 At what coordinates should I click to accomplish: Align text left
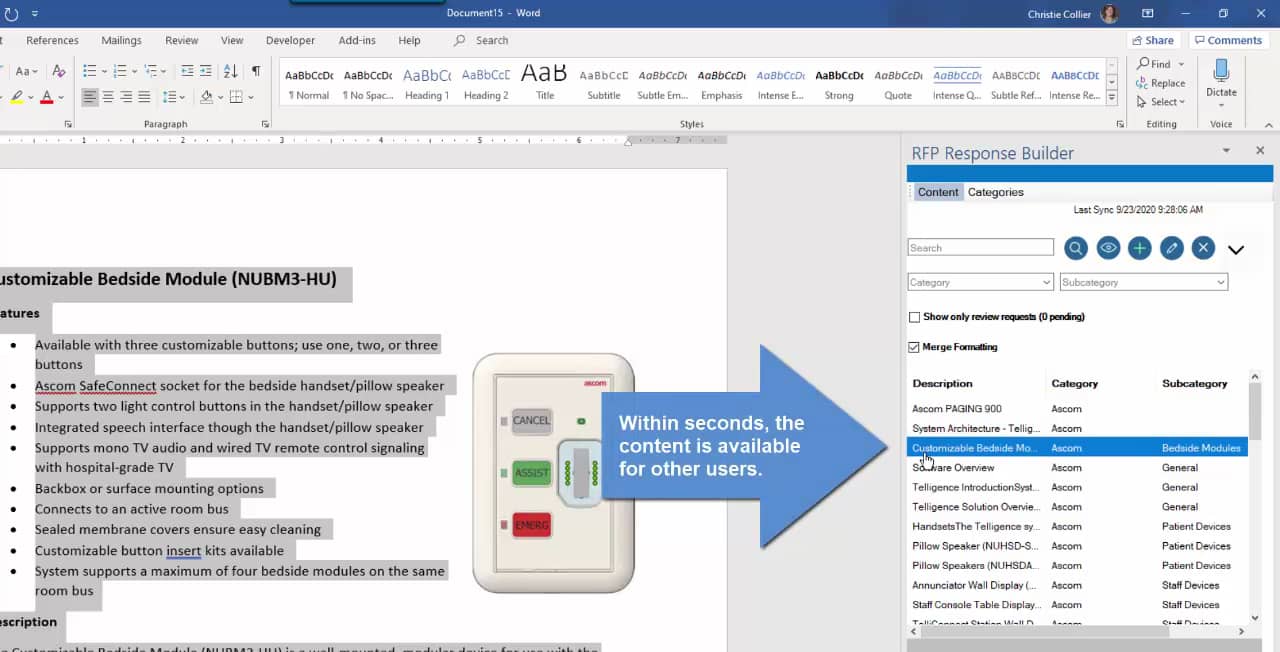pos(90,97)
